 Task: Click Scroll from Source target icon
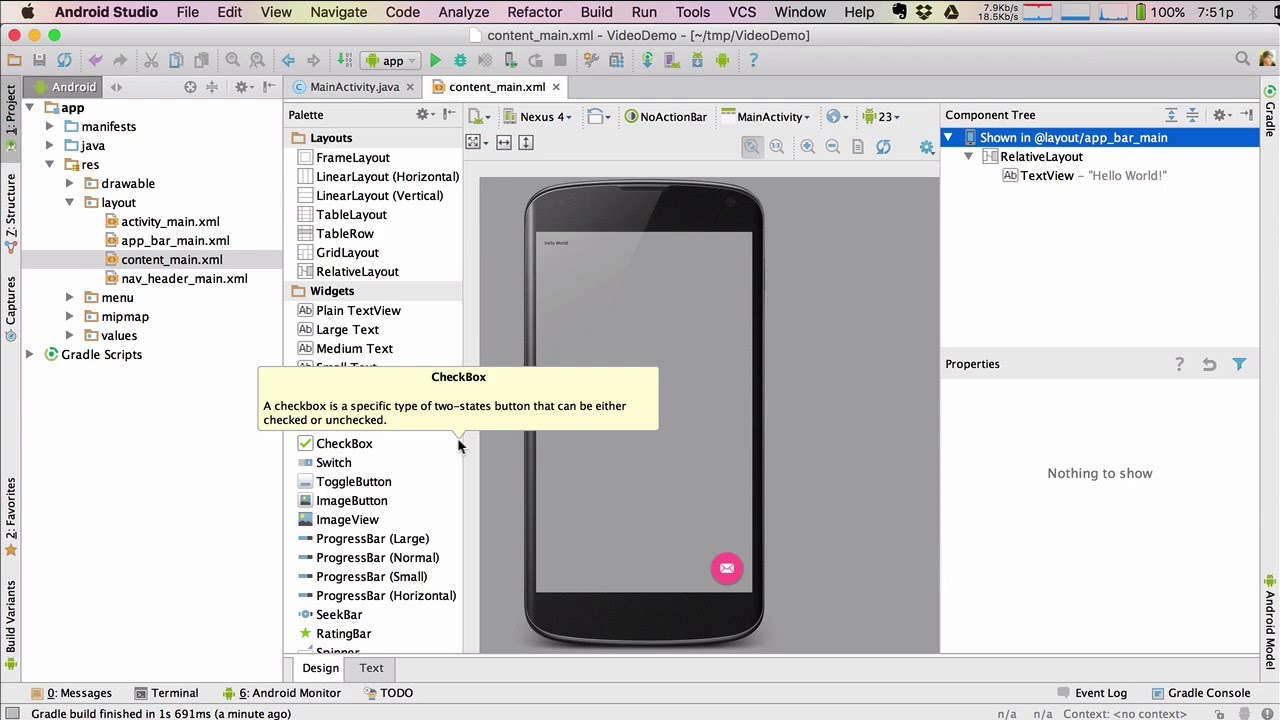190,87
